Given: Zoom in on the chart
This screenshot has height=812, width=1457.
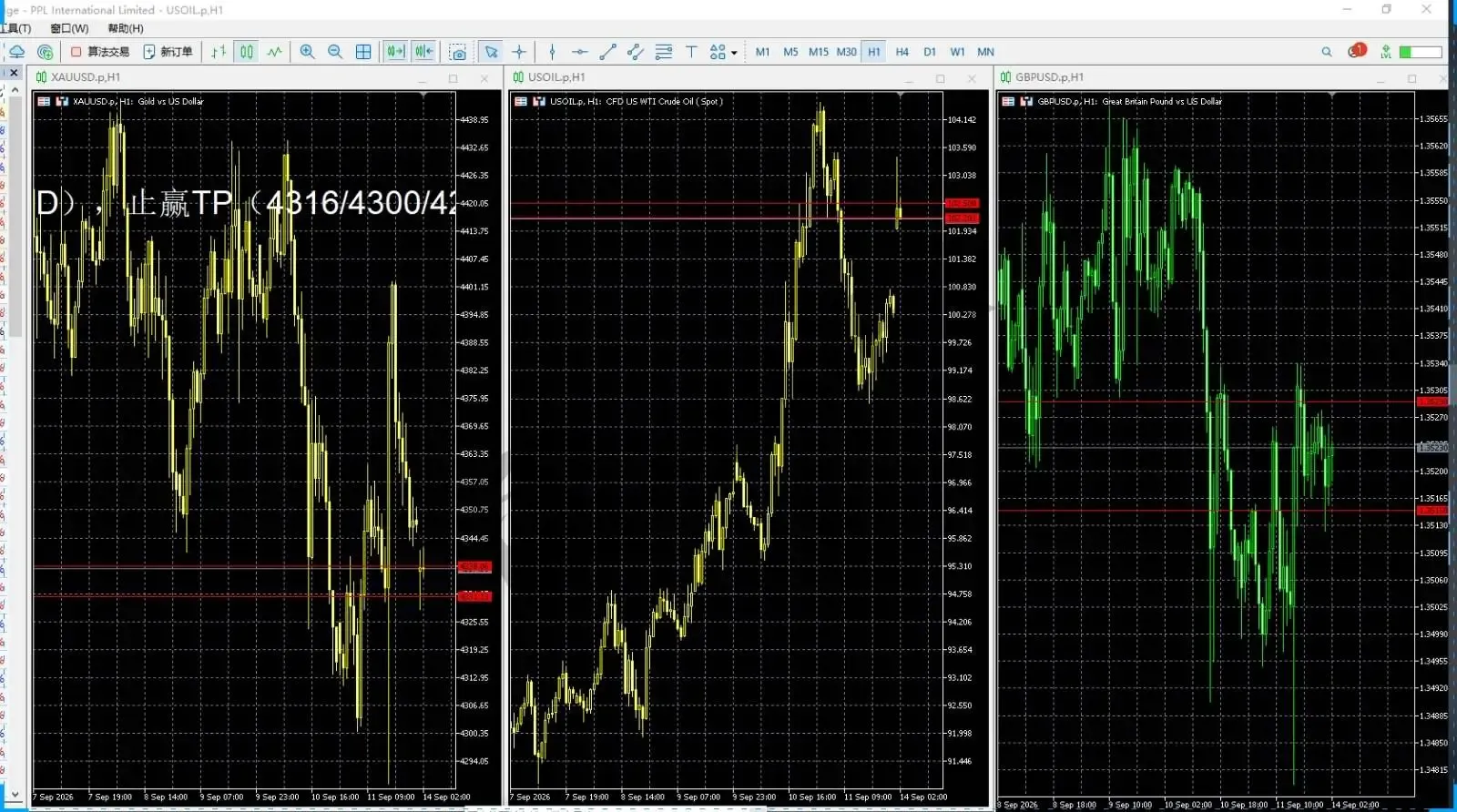Looking at the screenshot, I should [307, 52].
